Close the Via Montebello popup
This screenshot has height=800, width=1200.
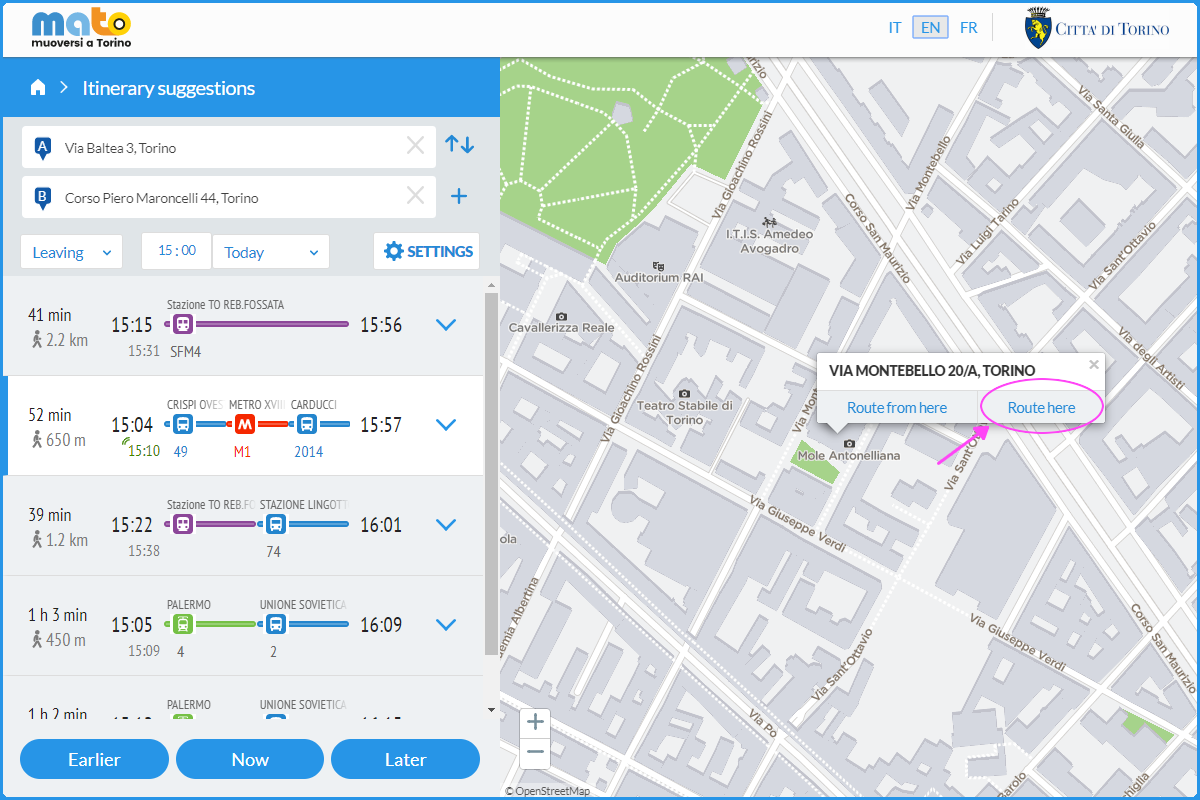click(1093, 365)
